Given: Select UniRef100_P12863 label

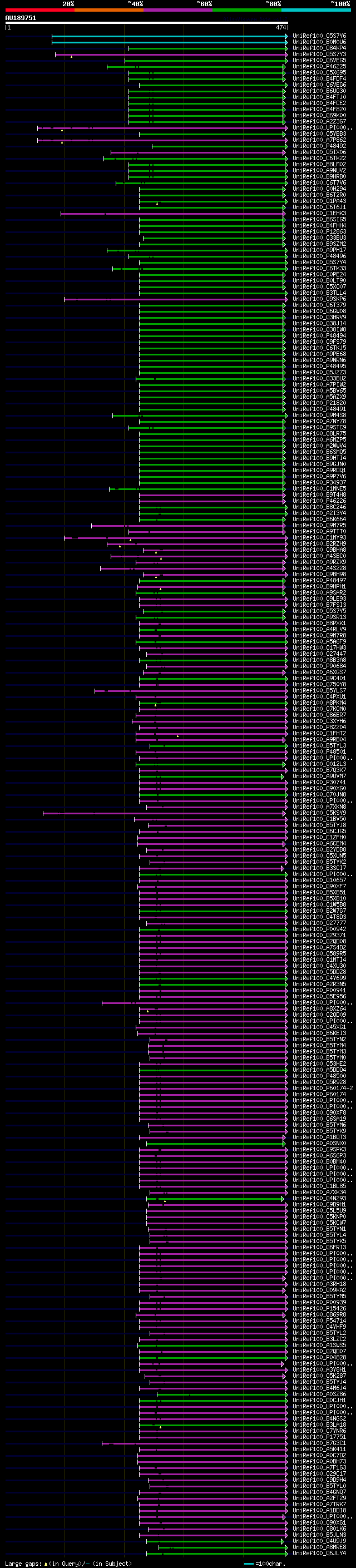Looking at the screenshot, I should point(319,232).
